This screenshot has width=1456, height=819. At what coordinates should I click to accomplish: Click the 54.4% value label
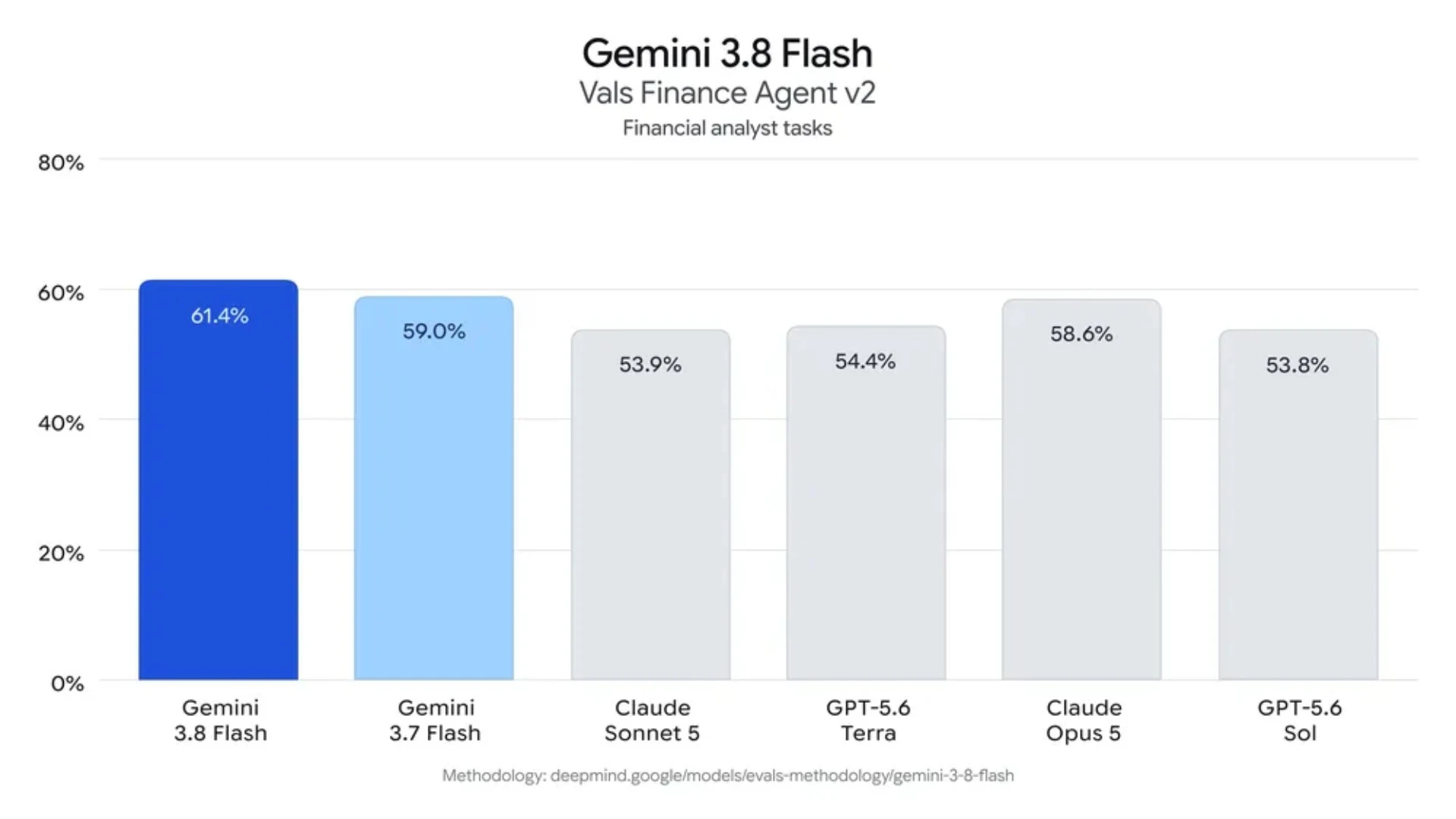point(865,362)
